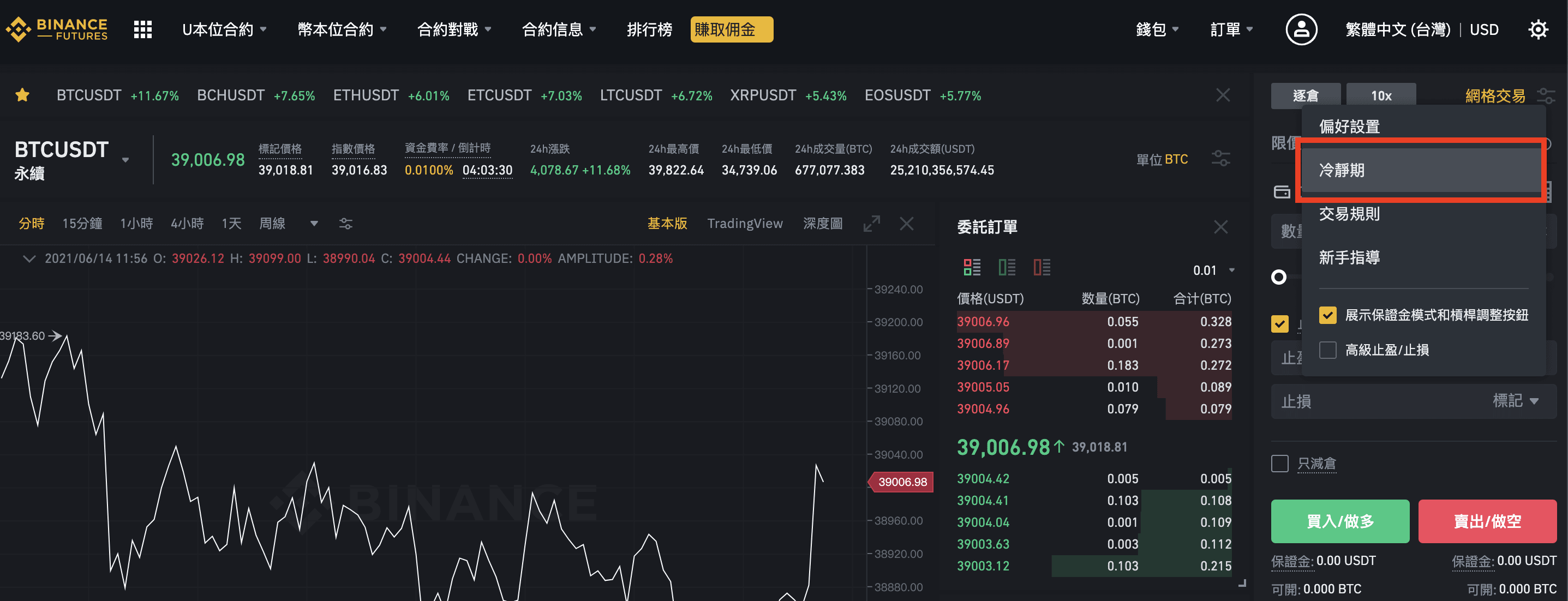Open the stop-loss 標記 price type dropdown
Screen dimensions: 1568x601
tap(1515, 401)
